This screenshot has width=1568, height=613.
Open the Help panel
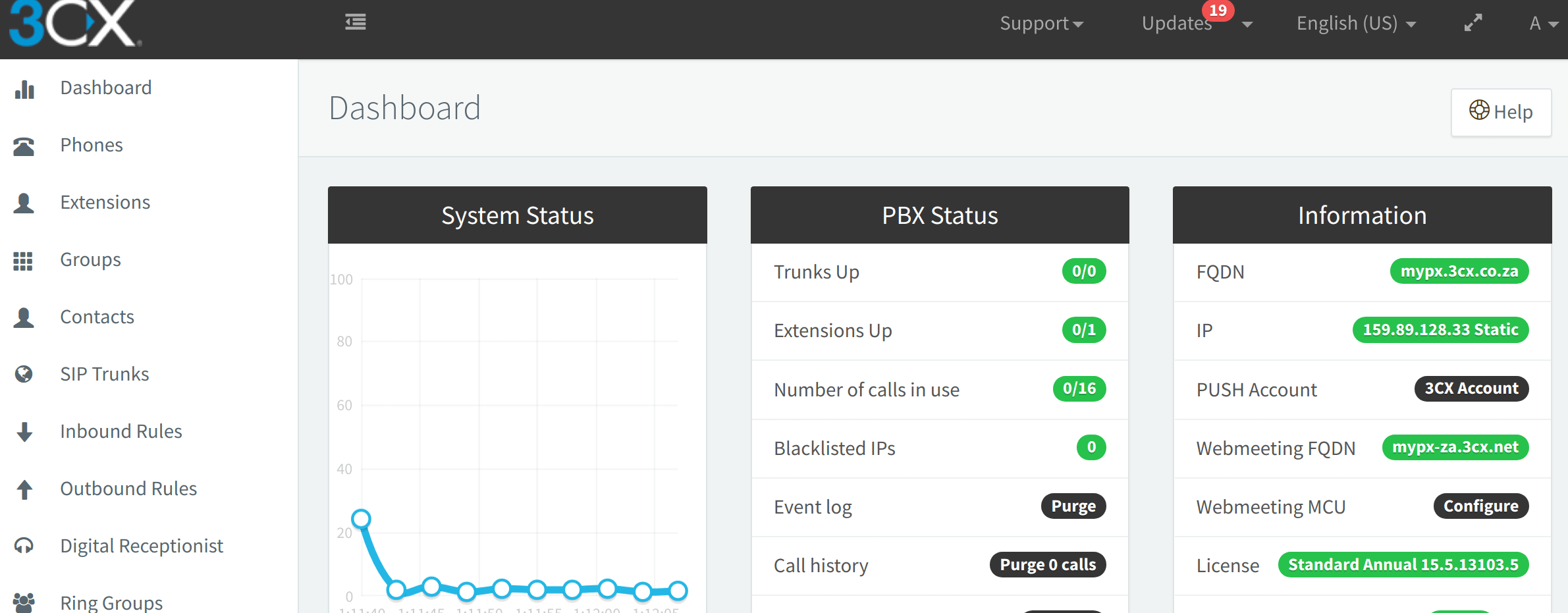pyautogui.click(x=1501, y=112)
